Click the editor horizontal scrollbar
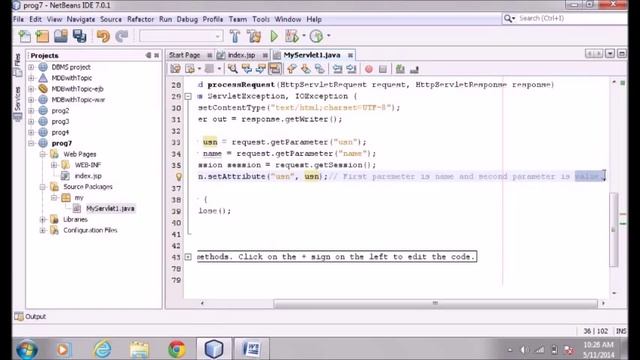640x360 pixels. click(435, 303)
